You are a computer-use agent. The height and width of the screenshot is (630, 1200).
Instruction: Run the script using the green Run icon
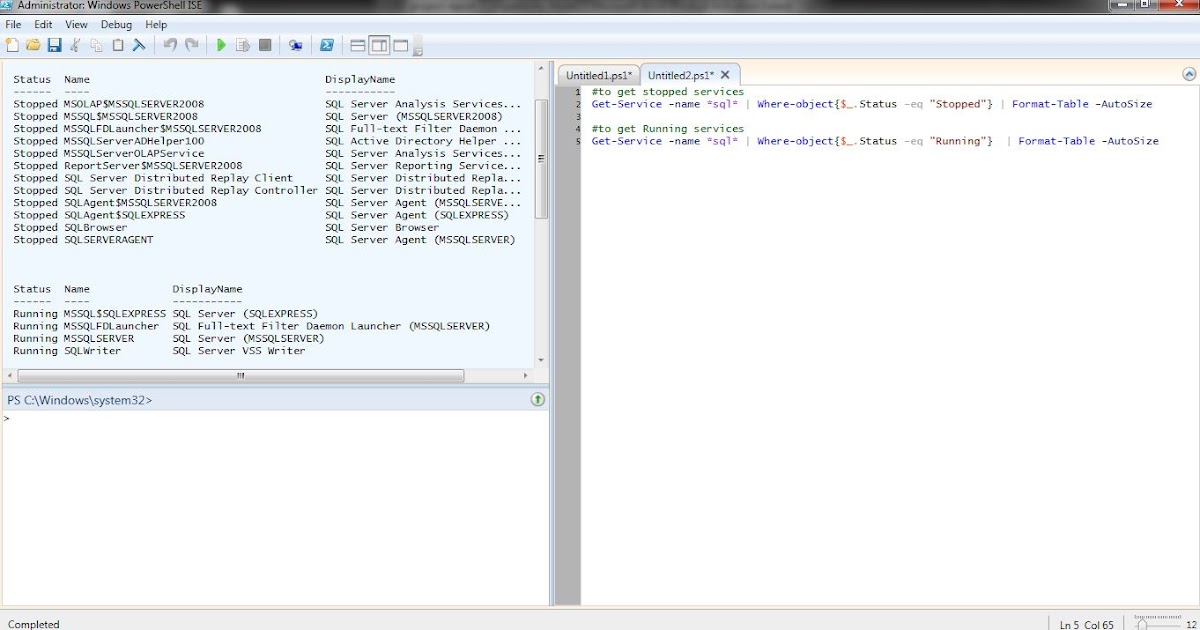pyautogui.click(x=221, y=45)
